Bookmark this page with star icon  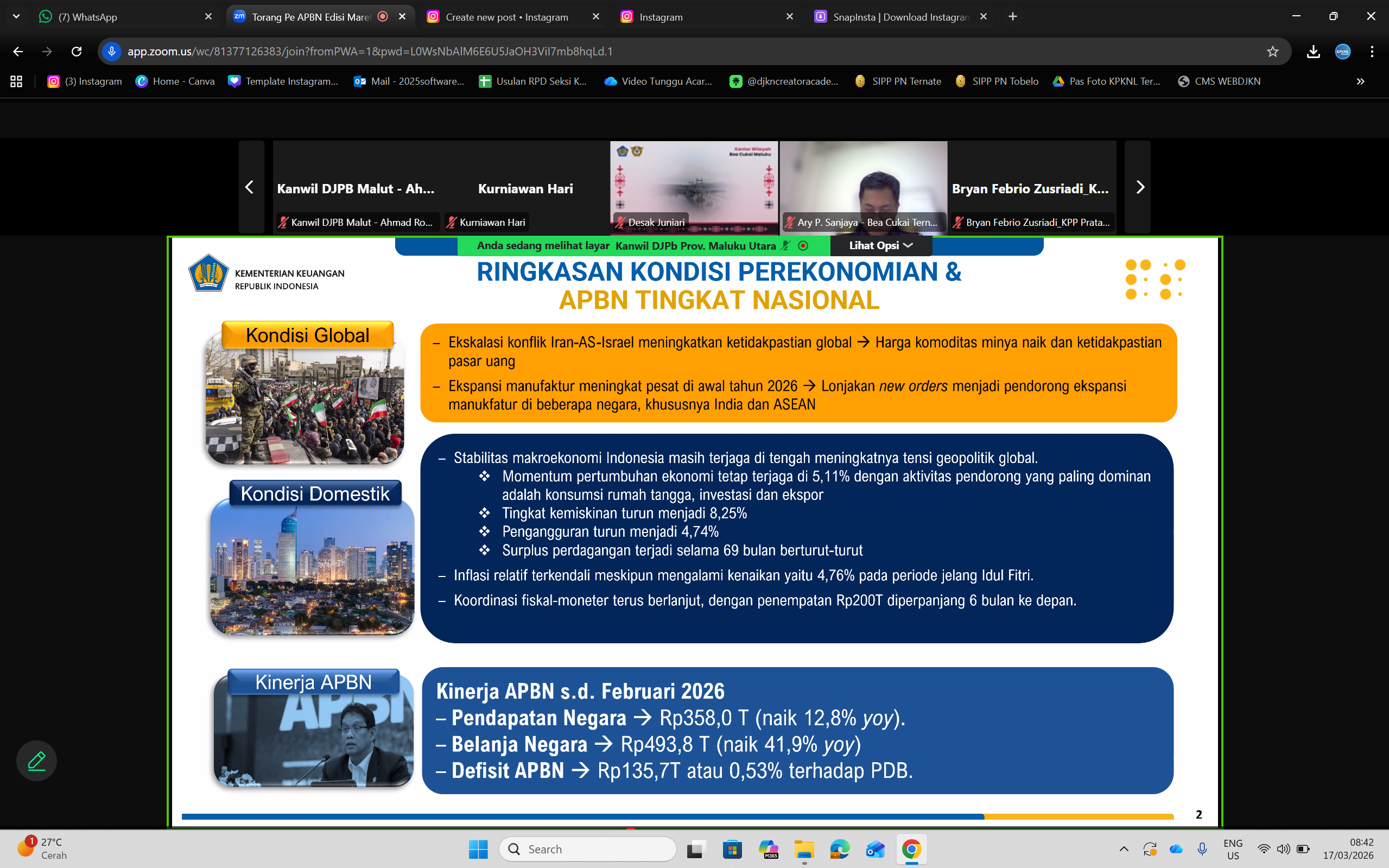(1272, 52)
